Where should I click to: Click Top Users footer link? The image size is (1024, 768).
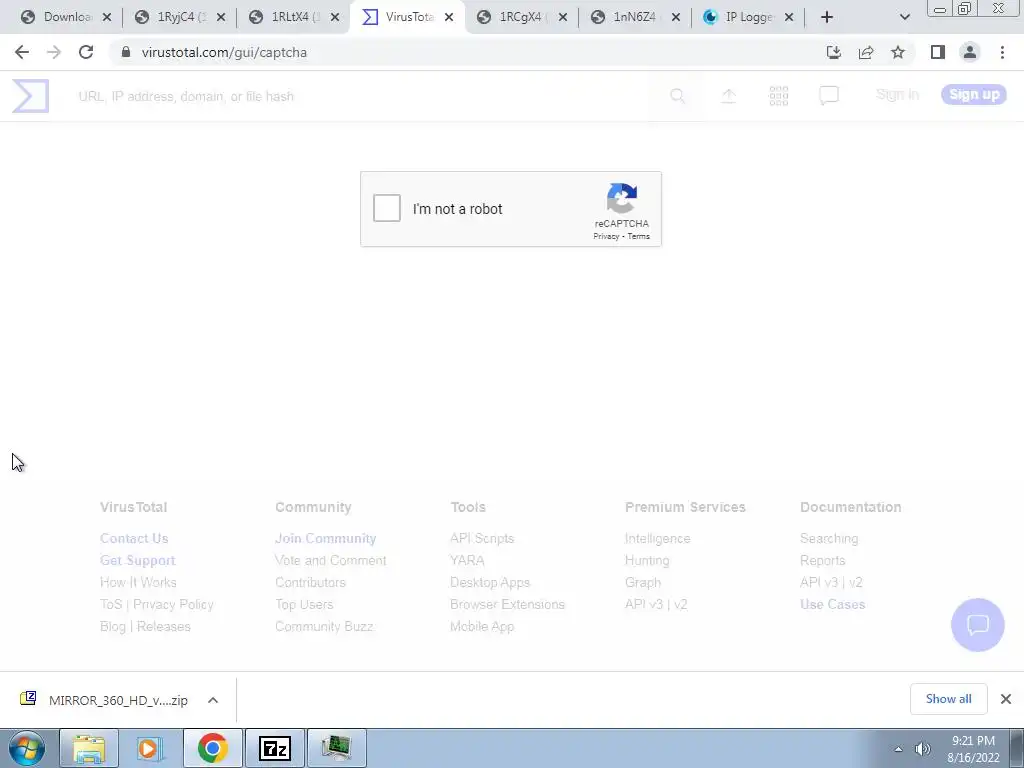click(304, 604)
